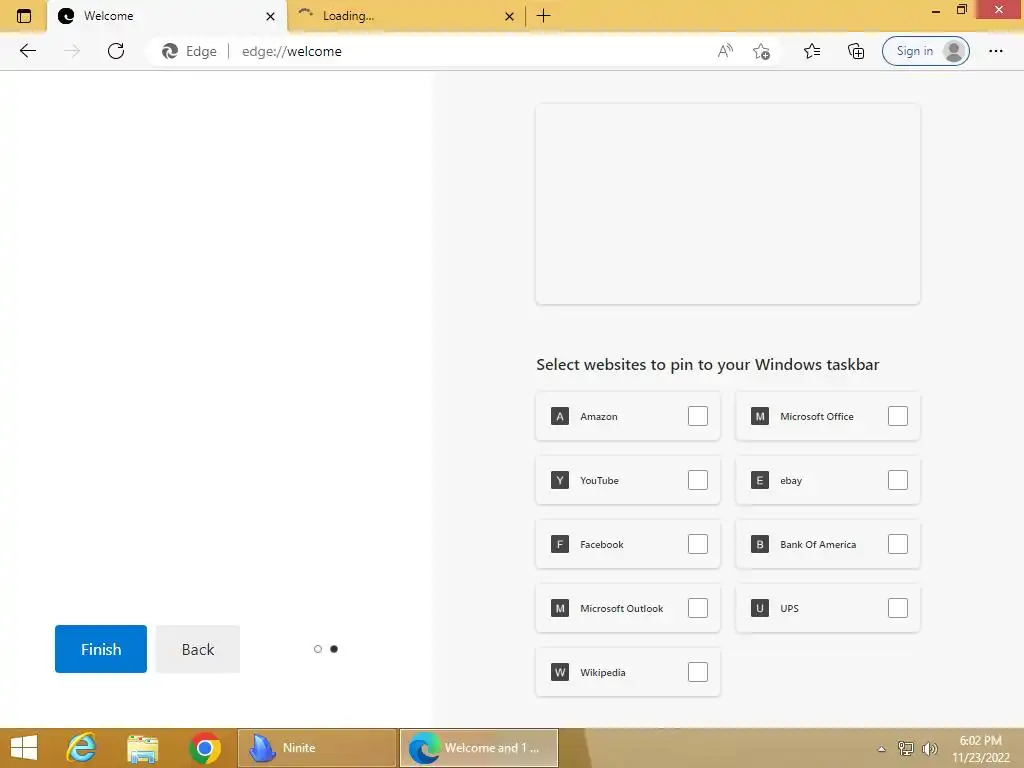The image size is (1024, 768).
Task: Click the YouTube letter icon
Action: (560, 480)
